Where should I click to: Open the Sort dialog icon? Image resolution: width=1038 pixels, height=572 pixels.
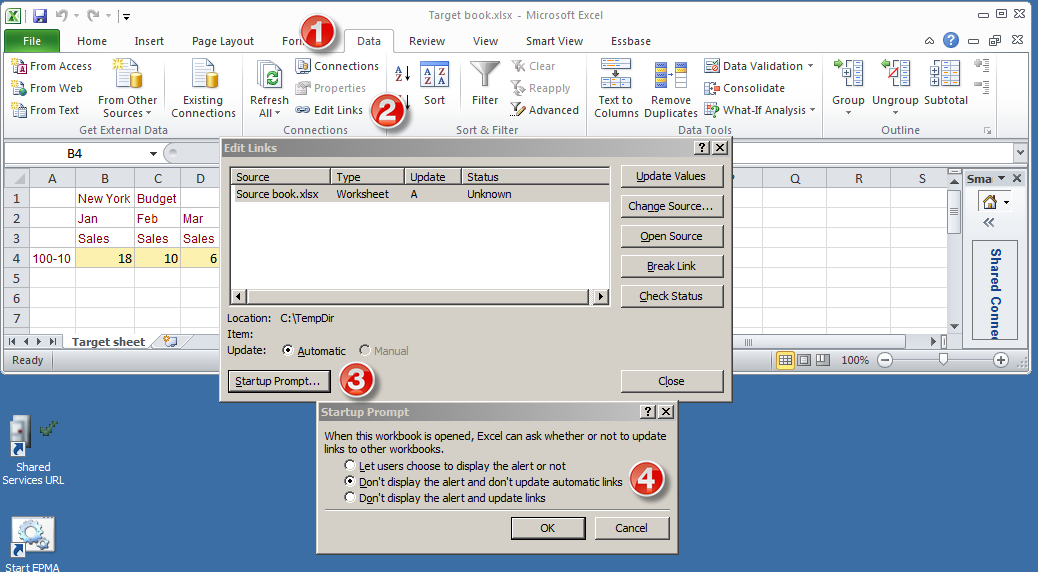[x=434, y=74]
